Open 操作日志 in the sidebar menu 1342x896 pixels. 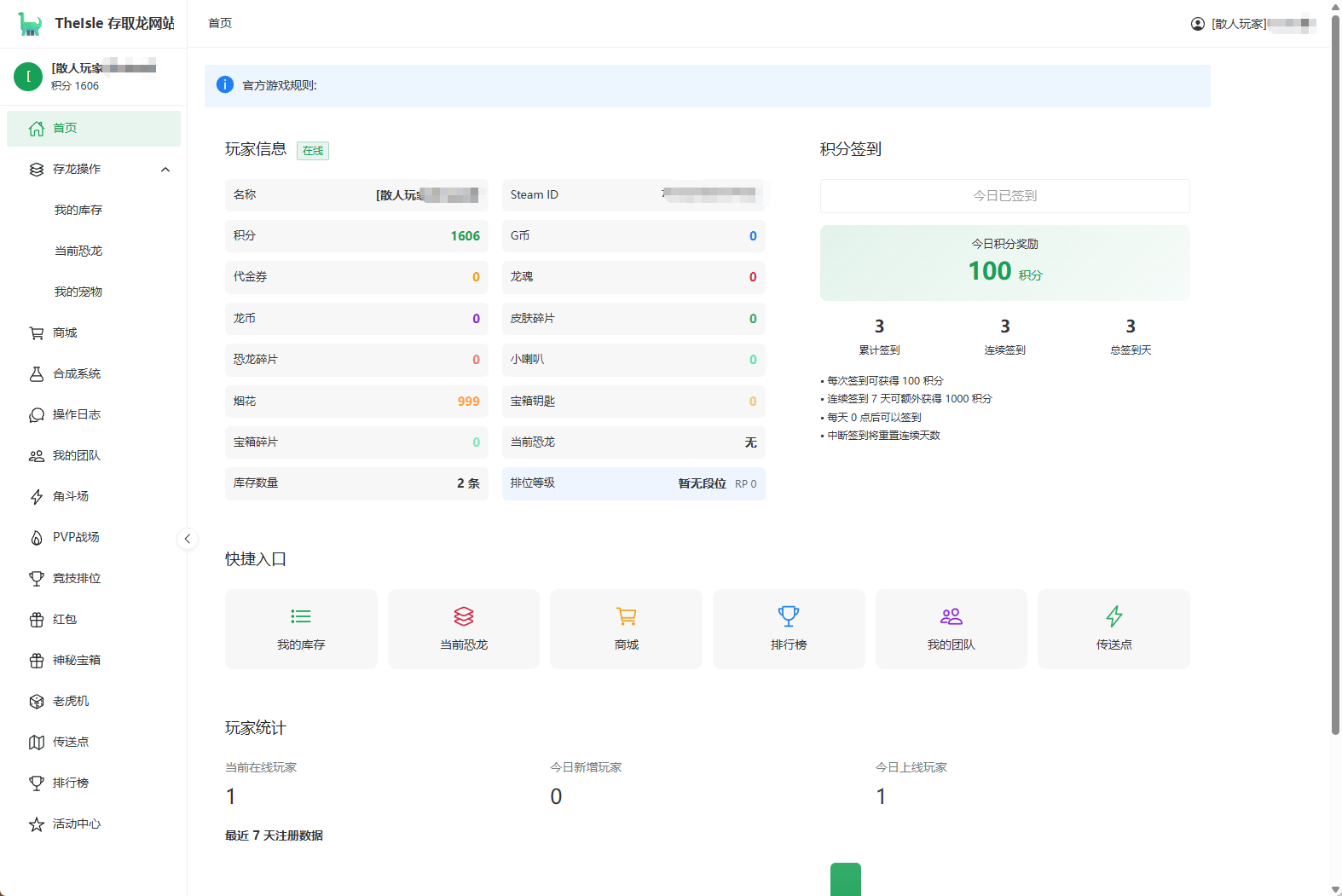[x=94, y=415]
